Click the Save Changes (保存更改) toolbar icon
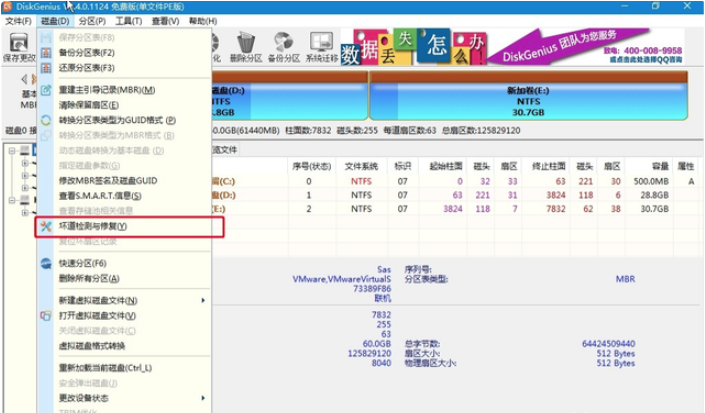 pyautogui.click(x=18, y=48)
